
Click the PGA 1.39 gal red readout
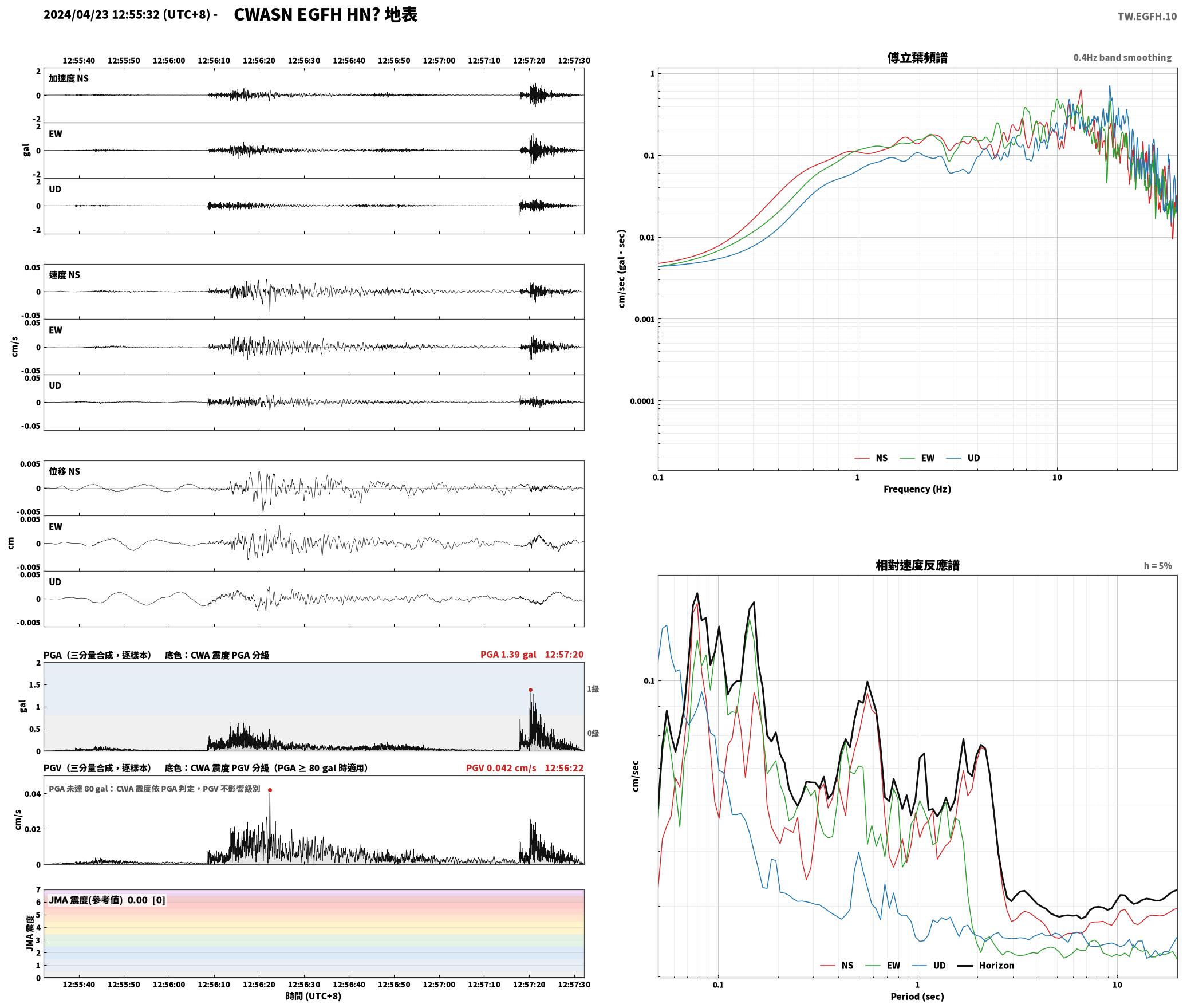508,655
